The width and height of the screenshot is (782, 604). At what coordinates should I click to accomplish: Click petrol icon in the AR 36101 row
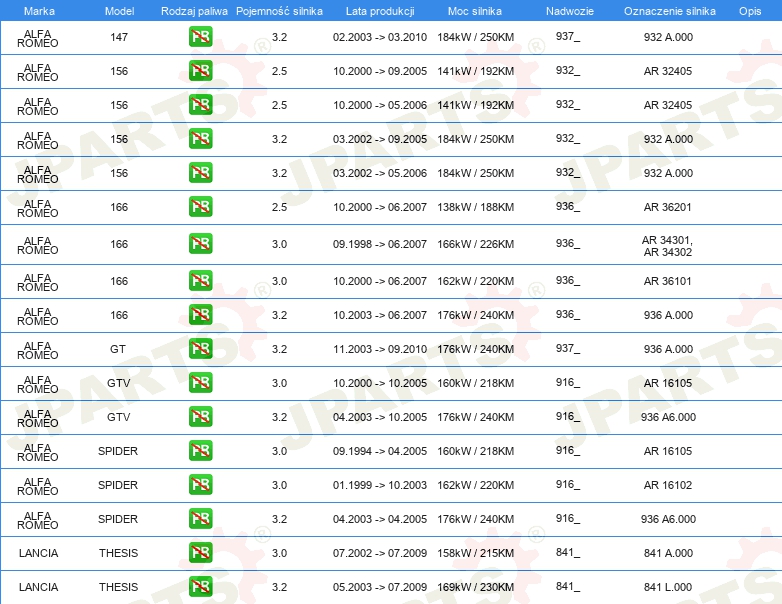(200, 281)
